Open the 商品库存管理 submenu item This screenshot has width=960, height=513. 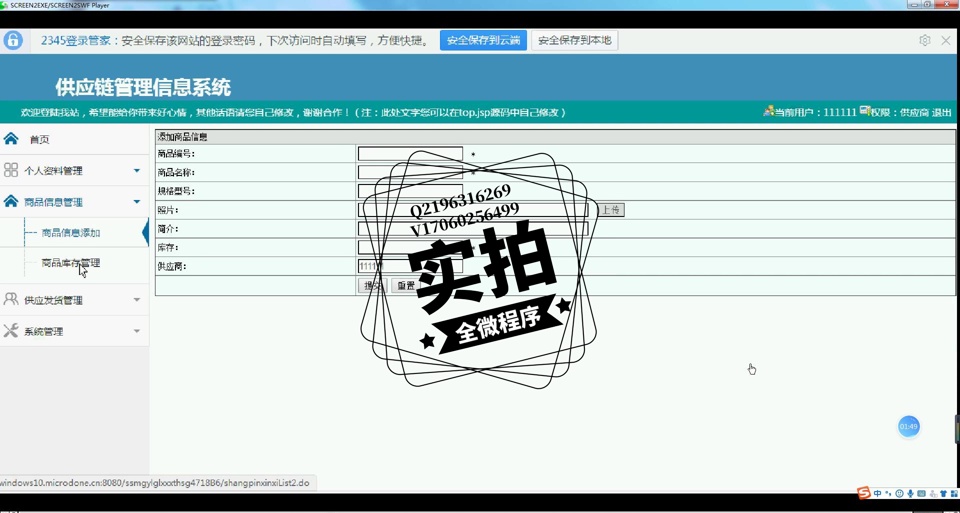(x=70, y=263)
